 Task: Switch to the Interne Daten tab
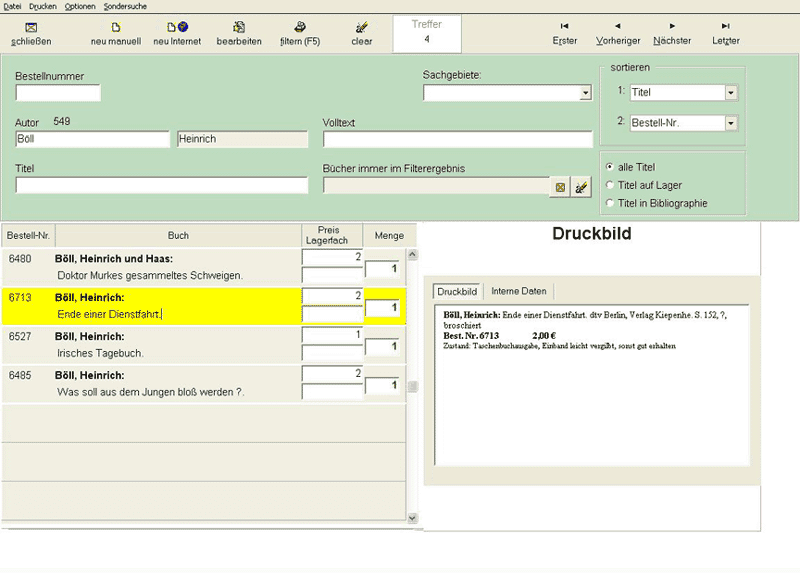click(518, 291)
